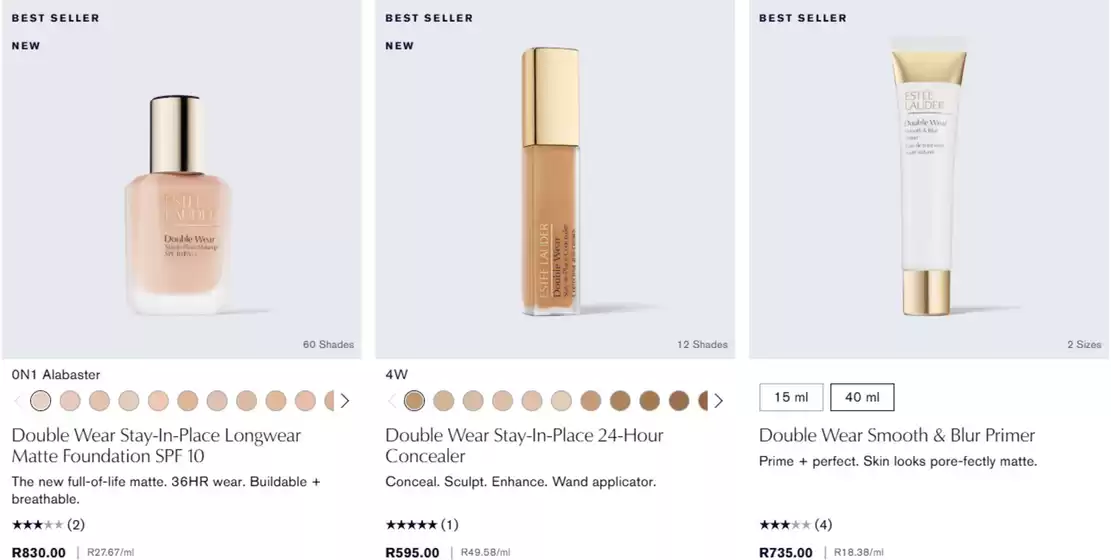The width and height of the screenshot is (1111, 560).
Task: Select the 15 ml primer size
Action: [791, 397]
